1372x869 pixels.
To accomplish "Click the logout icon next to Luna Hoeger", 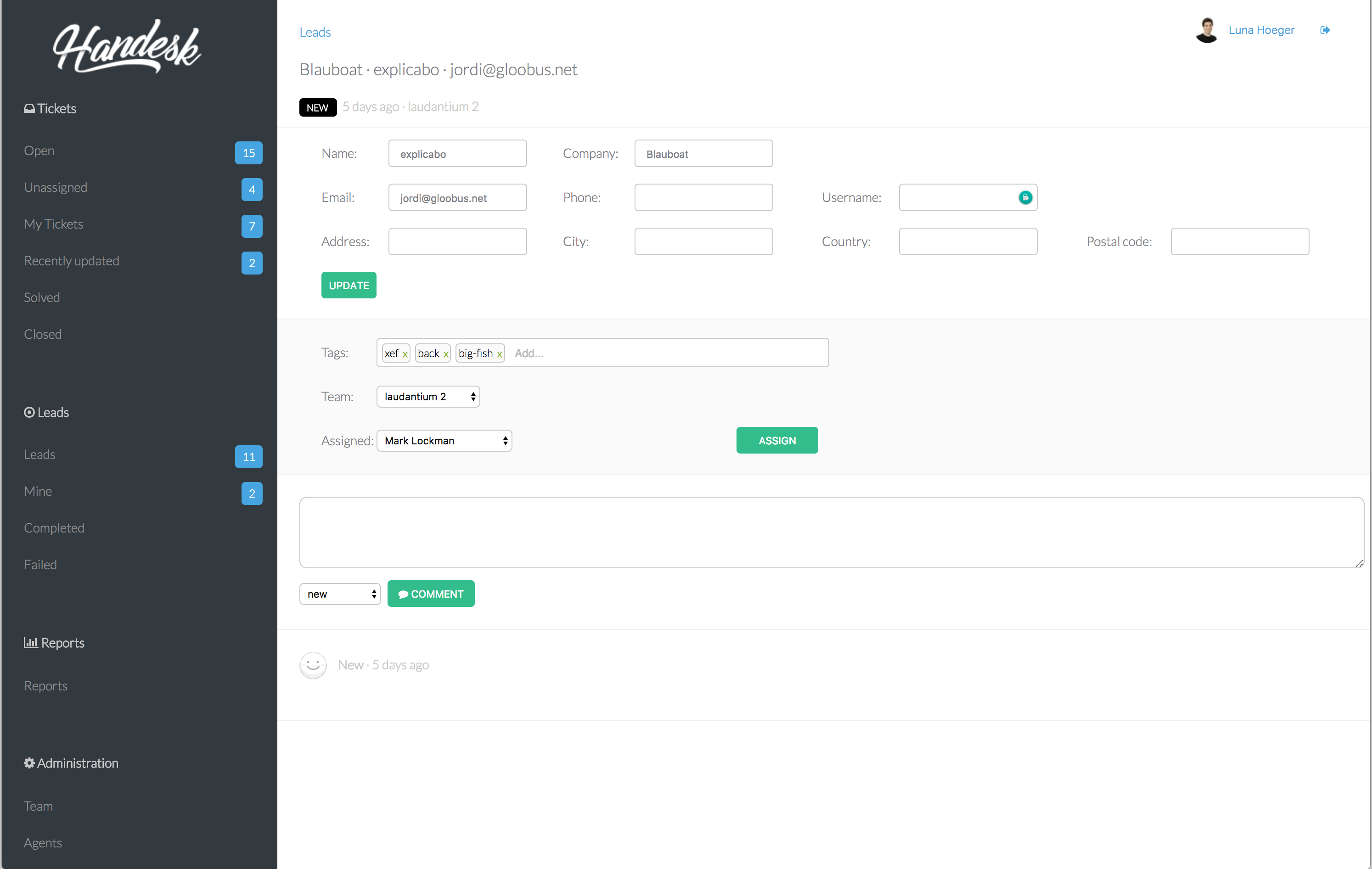I will pyautogui.click(x=1325, y=30).
